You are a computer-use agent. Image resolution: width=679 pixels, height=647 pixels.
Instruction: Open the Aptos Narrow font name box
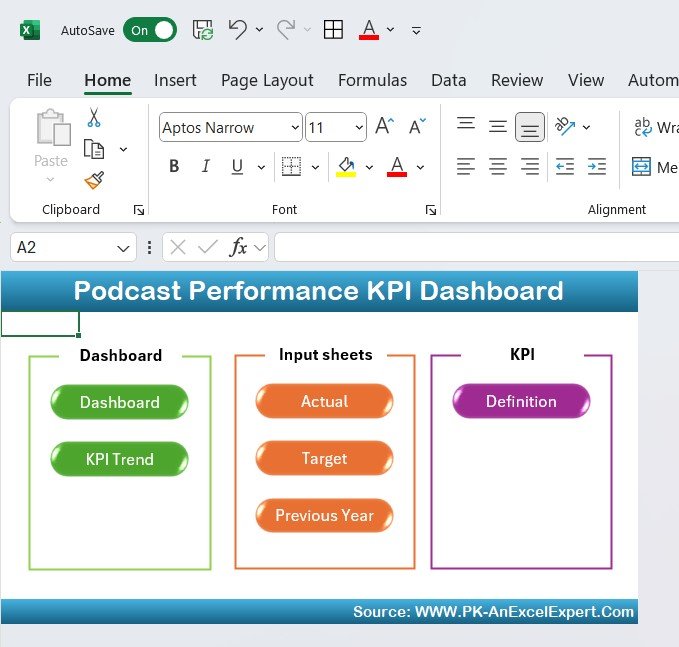click(x=230, y=127)
